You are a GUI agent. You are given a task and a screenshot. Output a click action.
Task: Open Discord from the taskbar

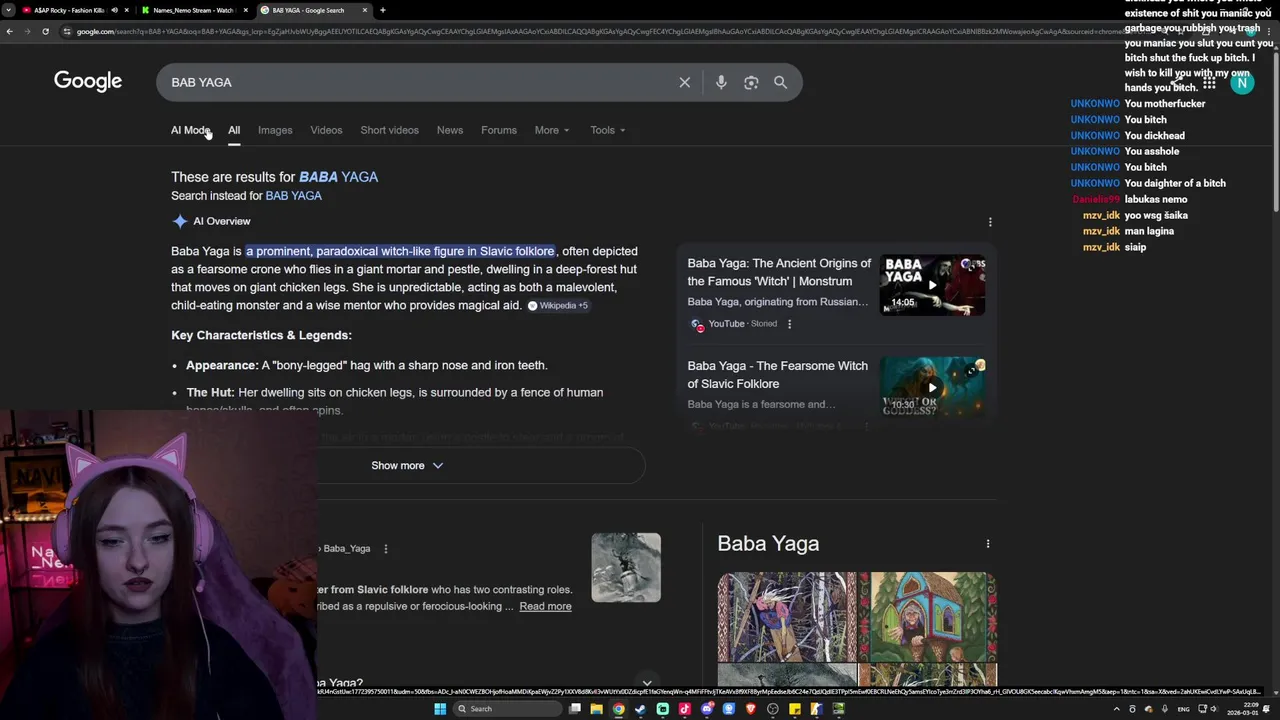[x=706, y=709]
